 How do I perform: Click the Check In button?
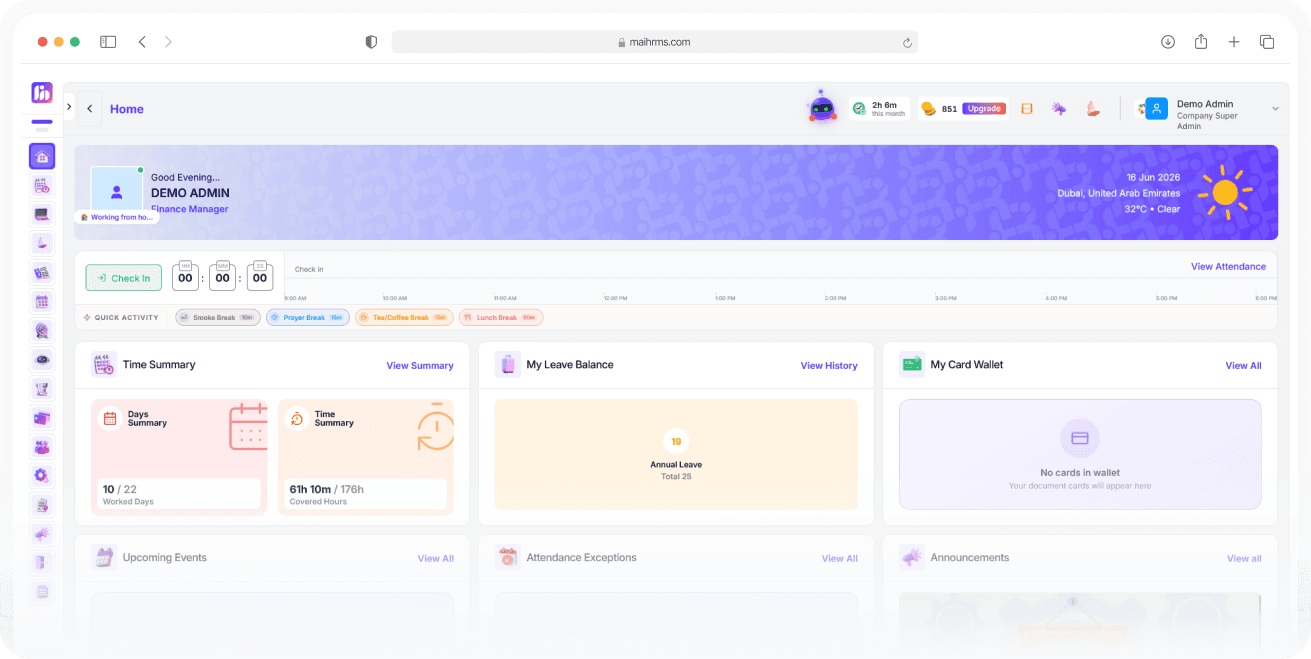click(124, 278)
